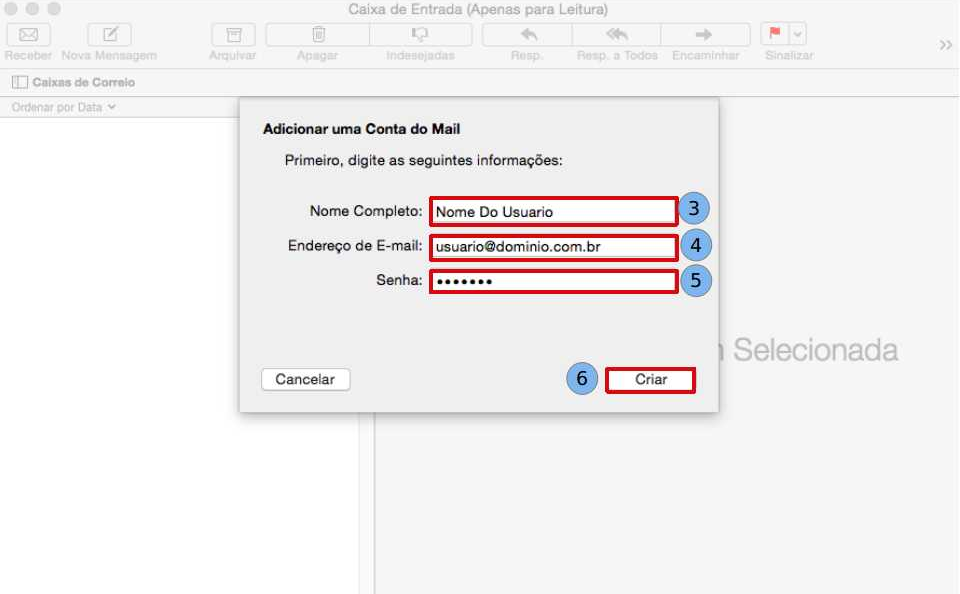Click Criar to create the account

[650, 380]
